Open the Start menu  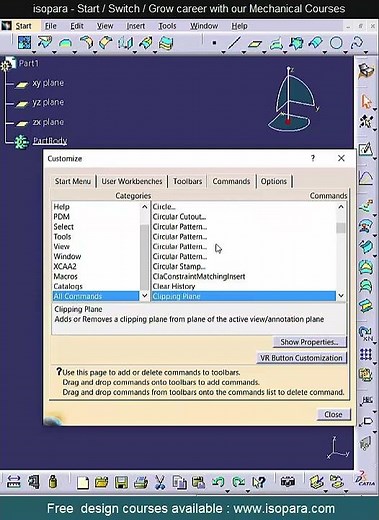[x=23, y=26]
